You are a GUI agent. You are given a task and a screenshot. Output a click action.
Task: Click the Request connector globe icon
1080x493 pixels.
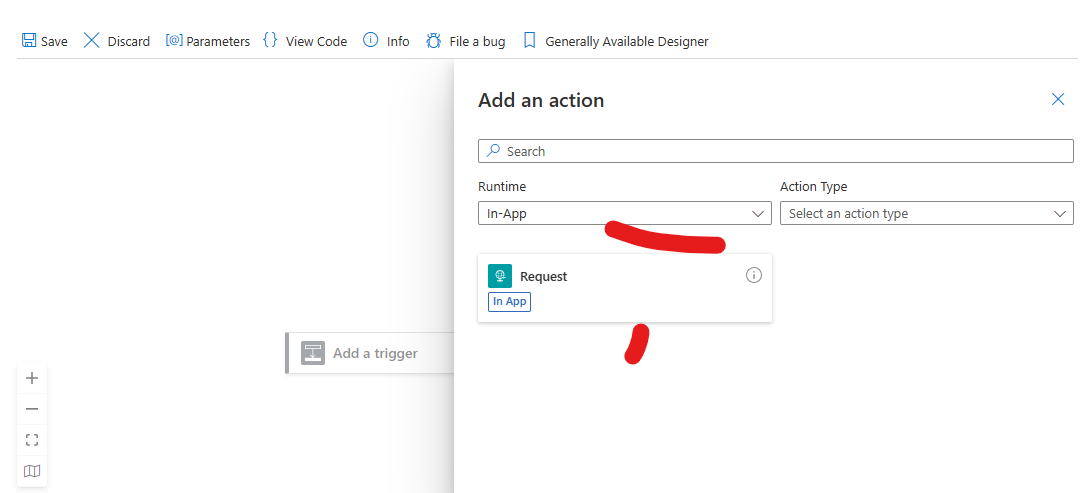coord(500,276)
